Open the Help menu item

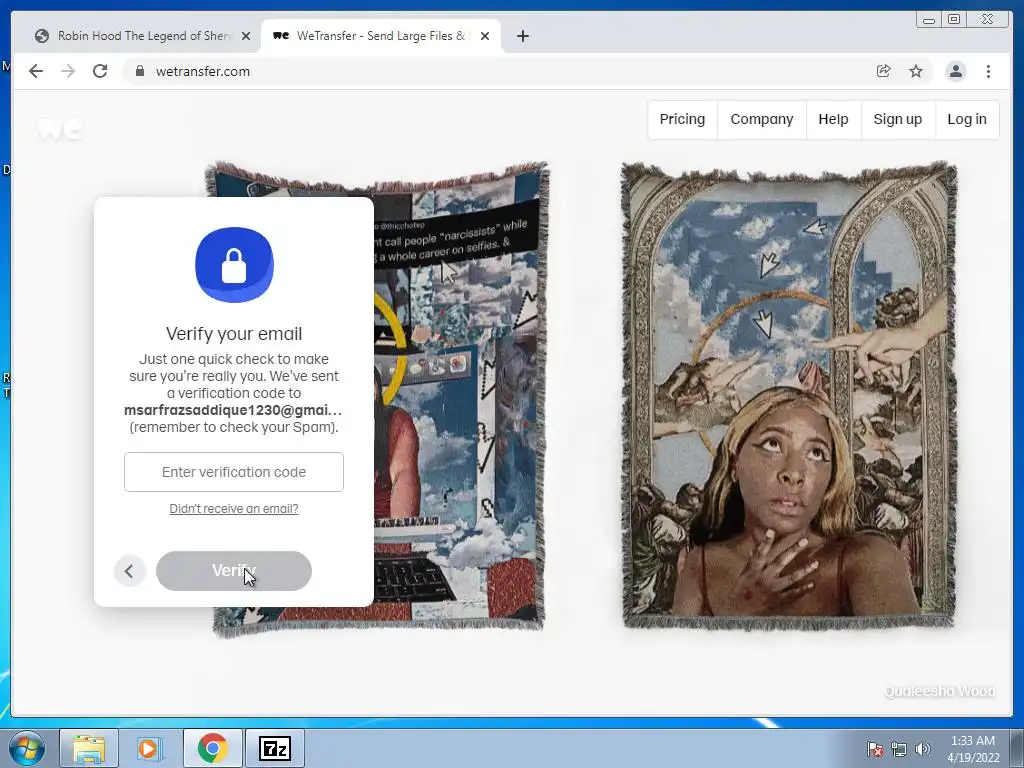(x=833, y=120)
